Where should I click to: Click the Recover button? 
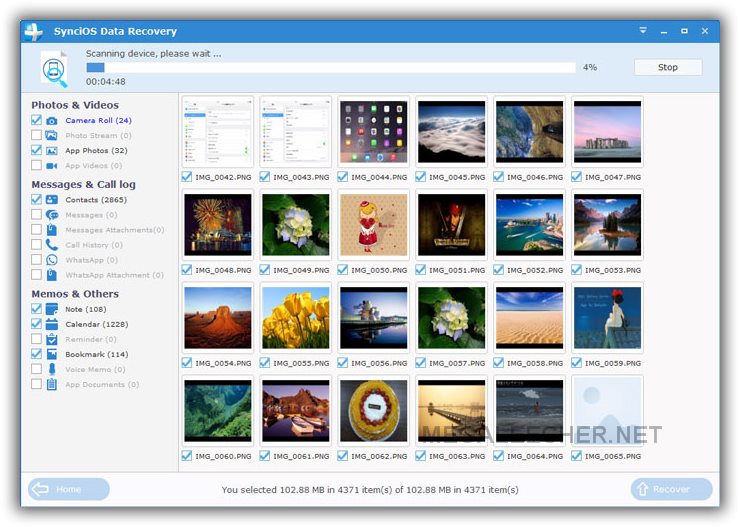pyautogui.click(x=671, y=489)
